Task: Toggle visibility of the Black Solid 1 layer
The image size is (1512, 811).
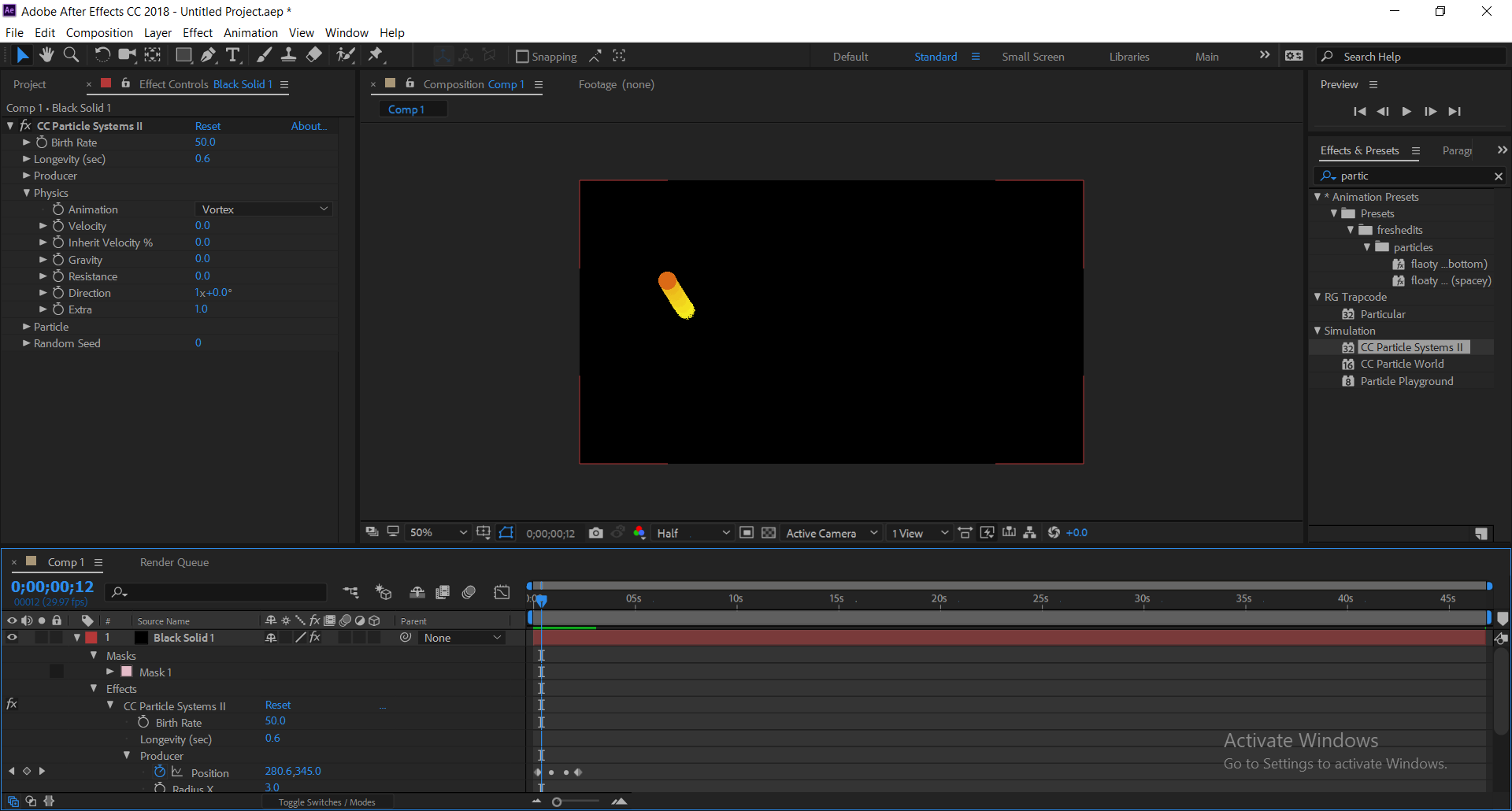Action: click(12, 637)
